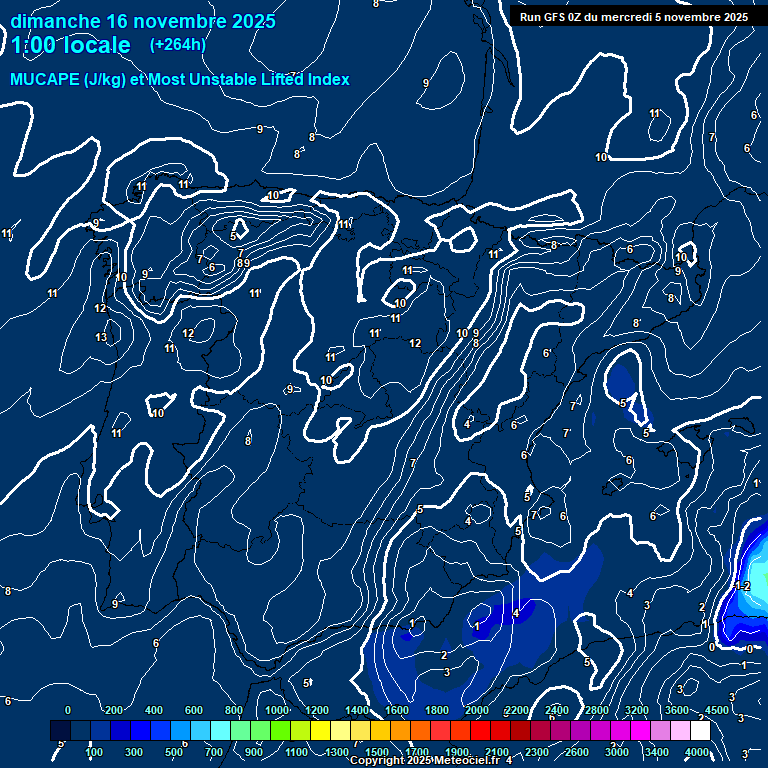The width and height of the screenshot is (768, 768).
Task: Click the legend scale value '2000'
Action: (477, 710)
